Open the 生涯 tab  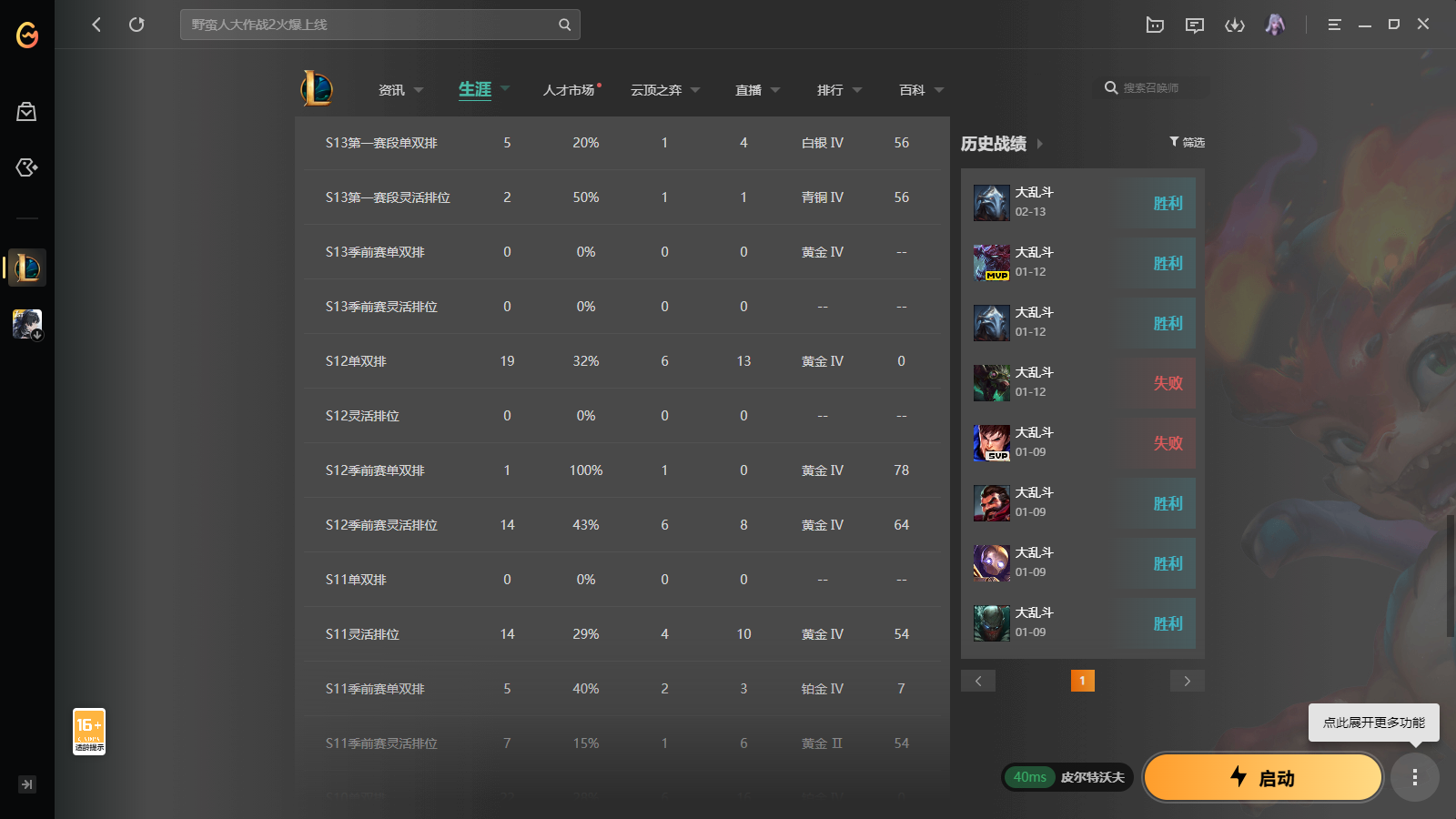[x=475, y=89]
